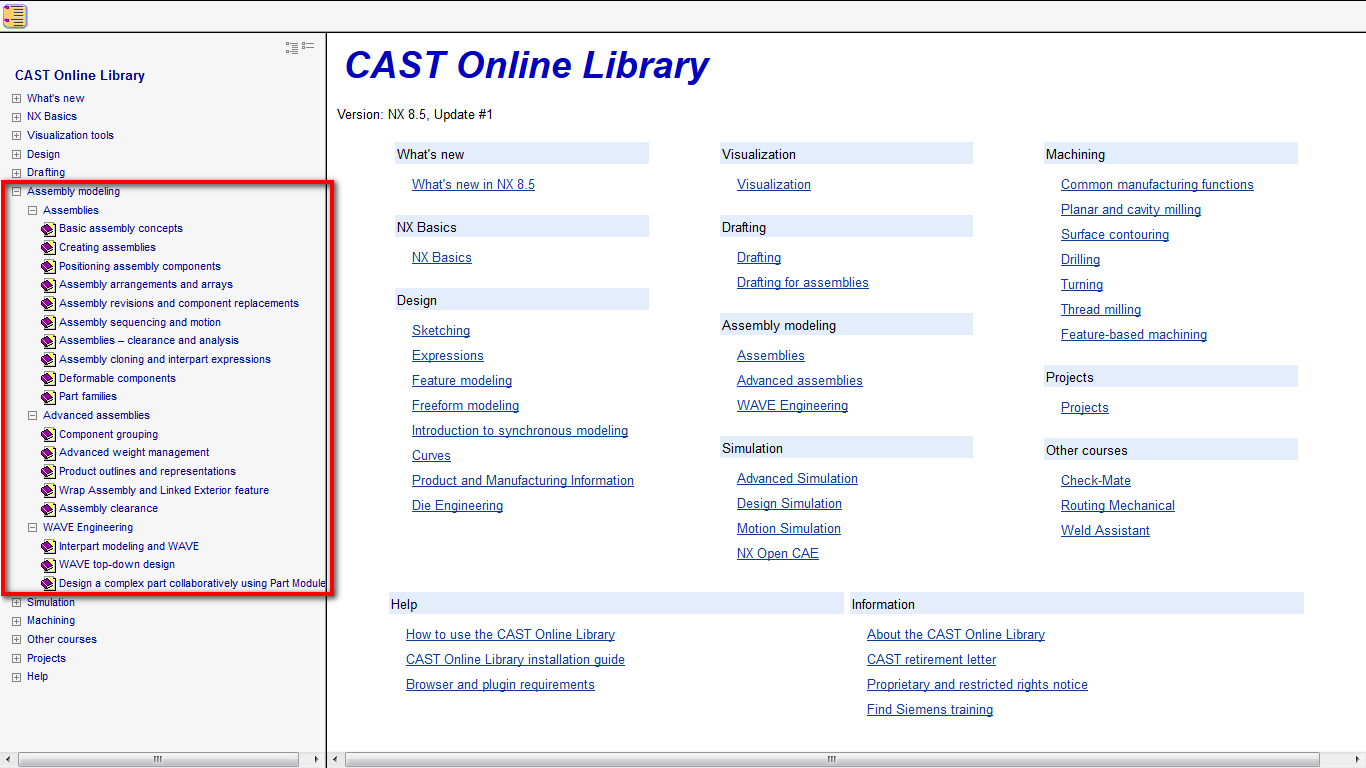Expand the Projects tree node
Screen dimensions: 1366x768
pos(16,659)
